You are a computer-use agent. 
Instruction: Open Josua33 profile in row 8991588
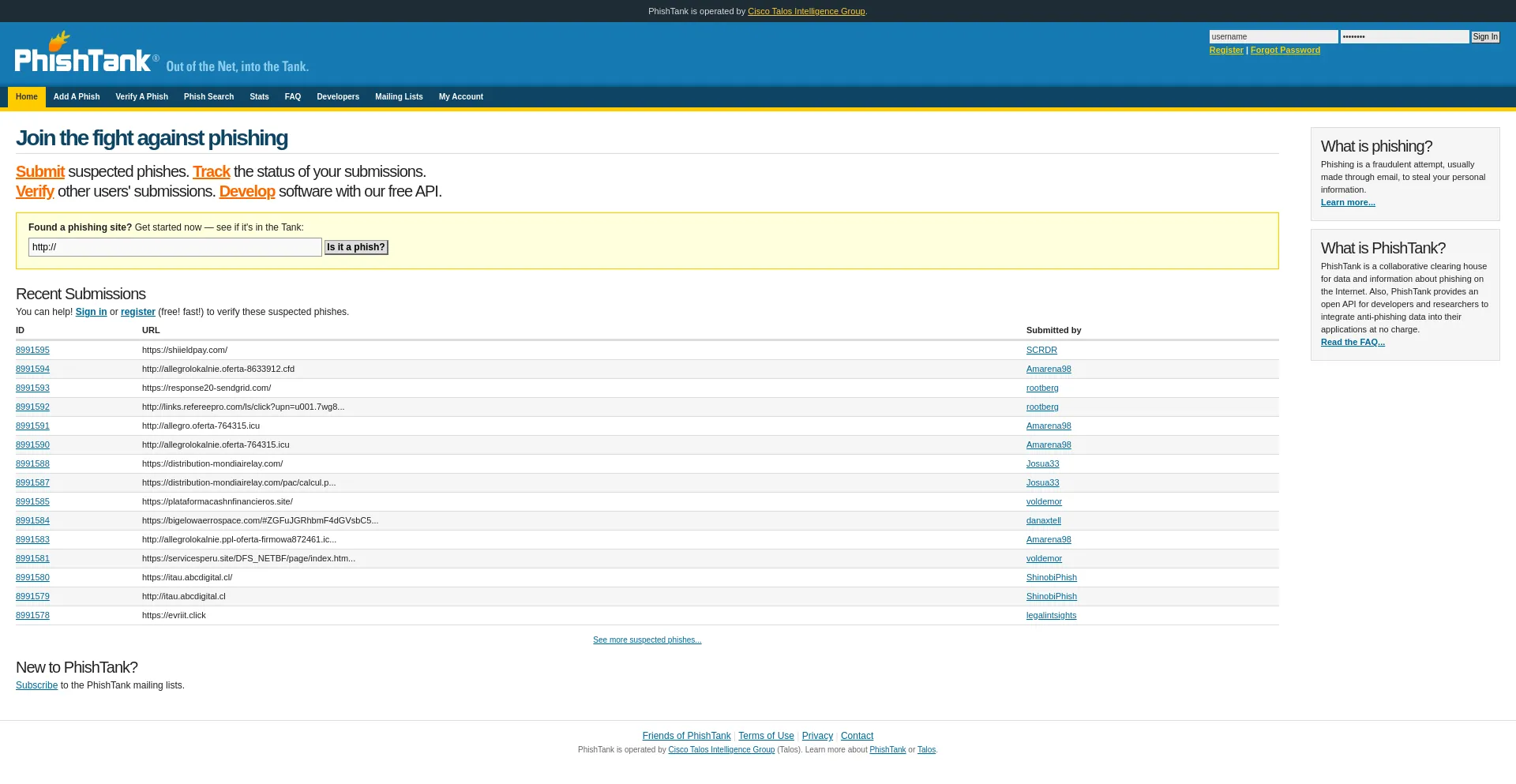[x=1042, y=463]
